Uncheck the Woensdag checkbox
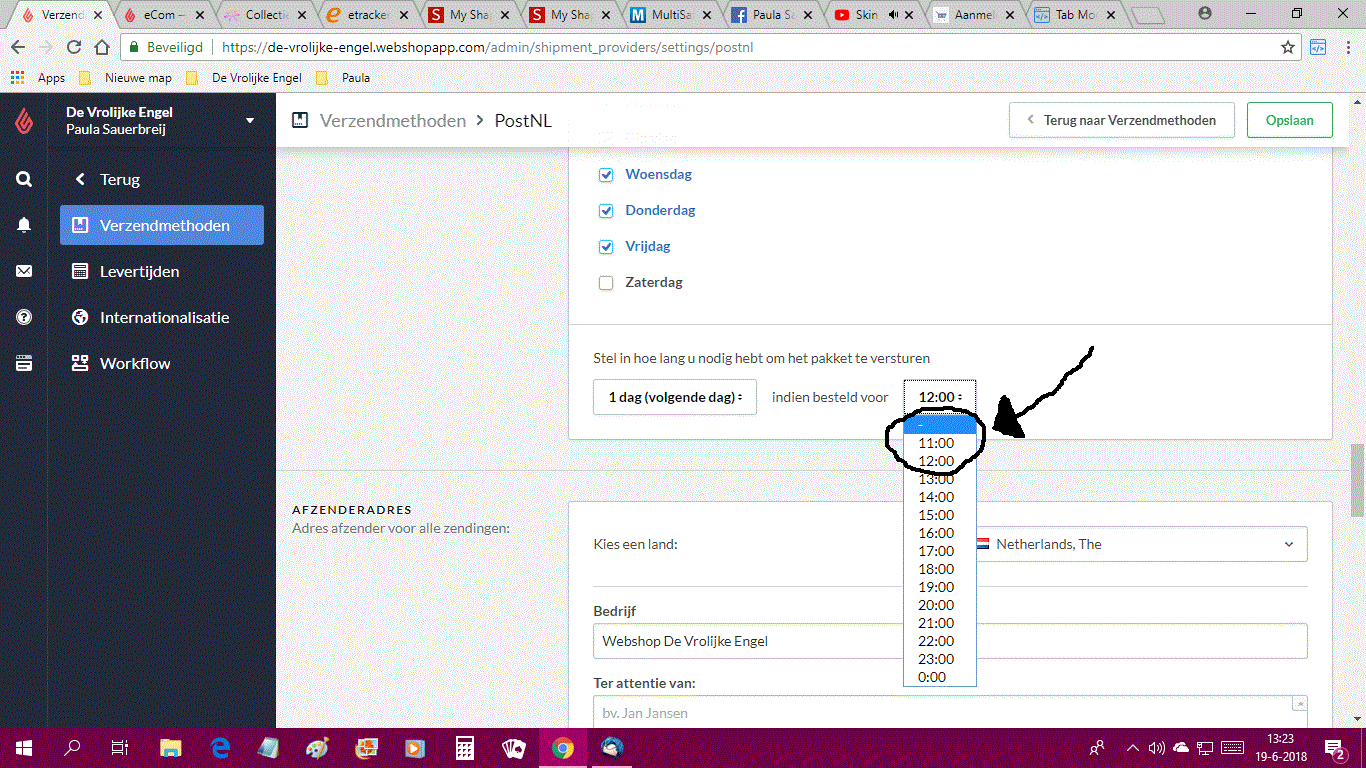1366x768 pixels. [x=606, y=175]
